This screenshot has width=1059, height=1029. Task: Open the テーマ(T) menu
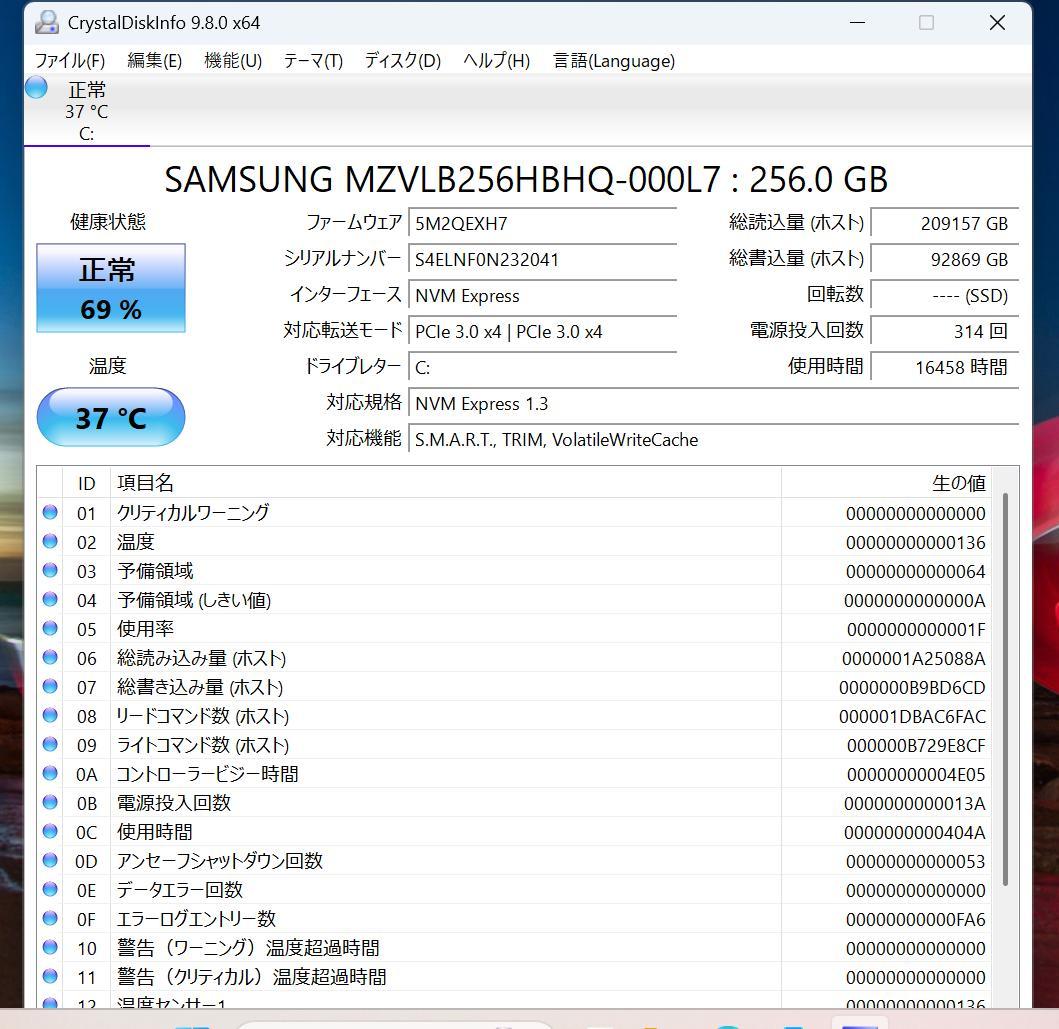[x=313, y=61]
